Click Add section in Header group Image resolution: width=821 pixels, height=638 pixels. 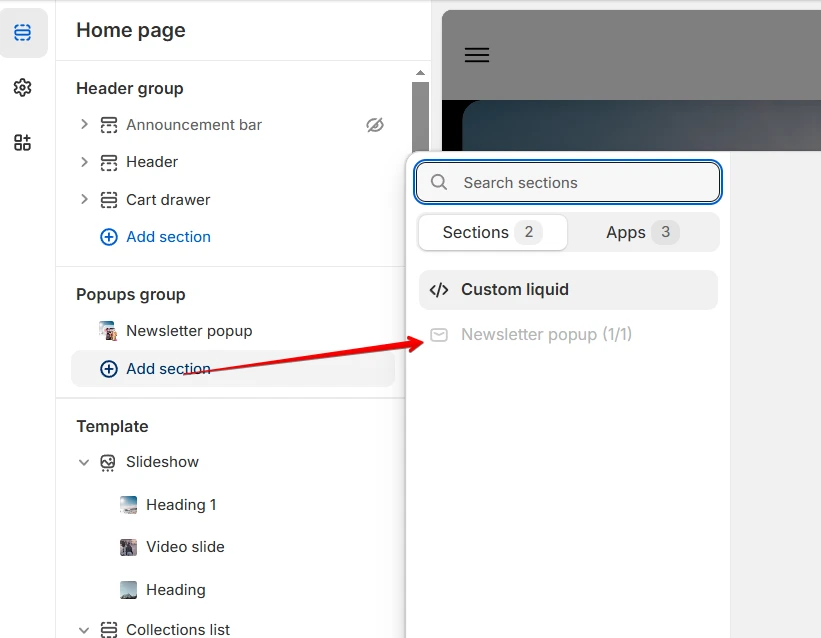click(168, 237)
